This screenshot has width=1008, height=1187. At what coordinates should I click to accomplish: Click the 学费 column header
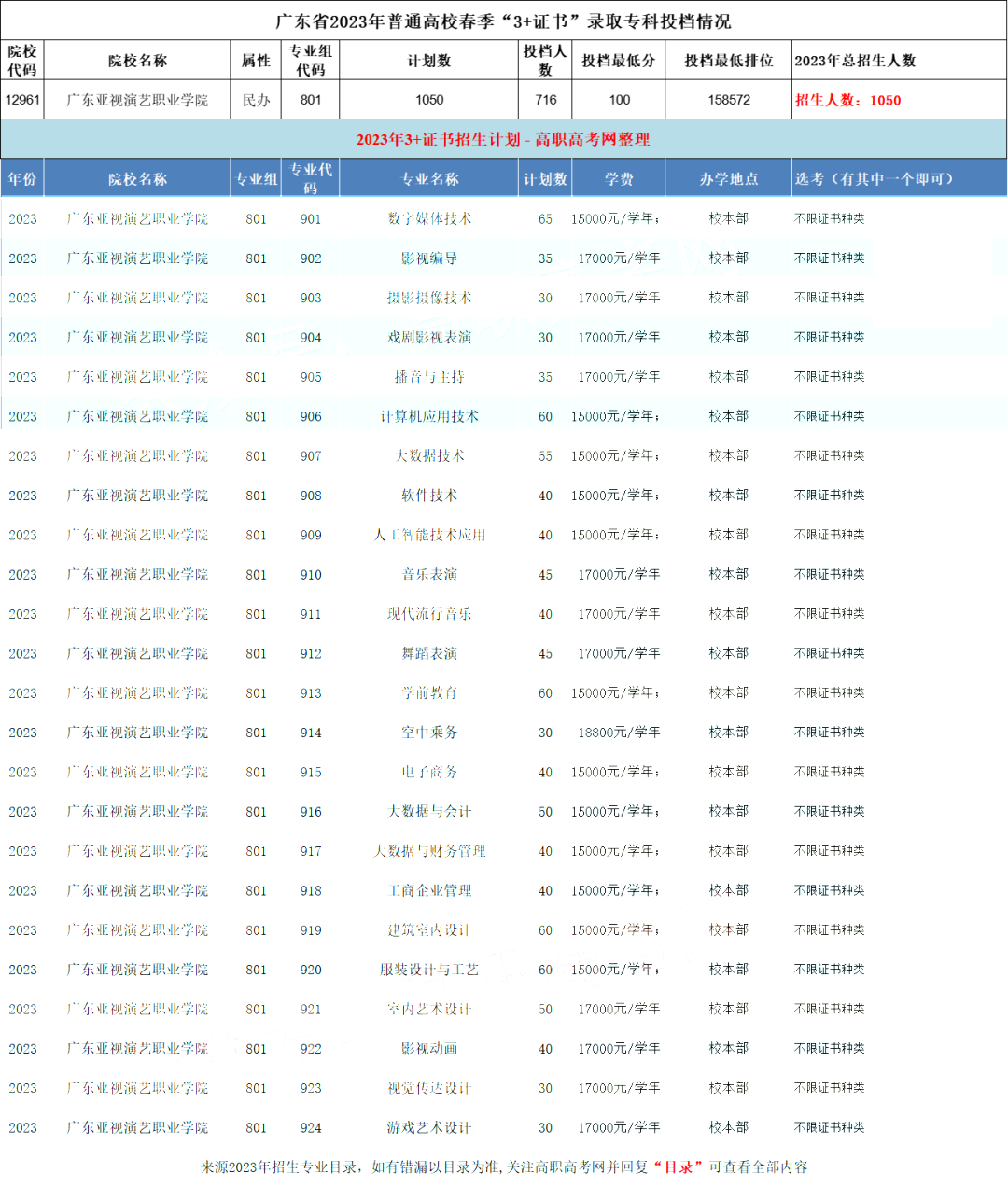click(618, 178)
